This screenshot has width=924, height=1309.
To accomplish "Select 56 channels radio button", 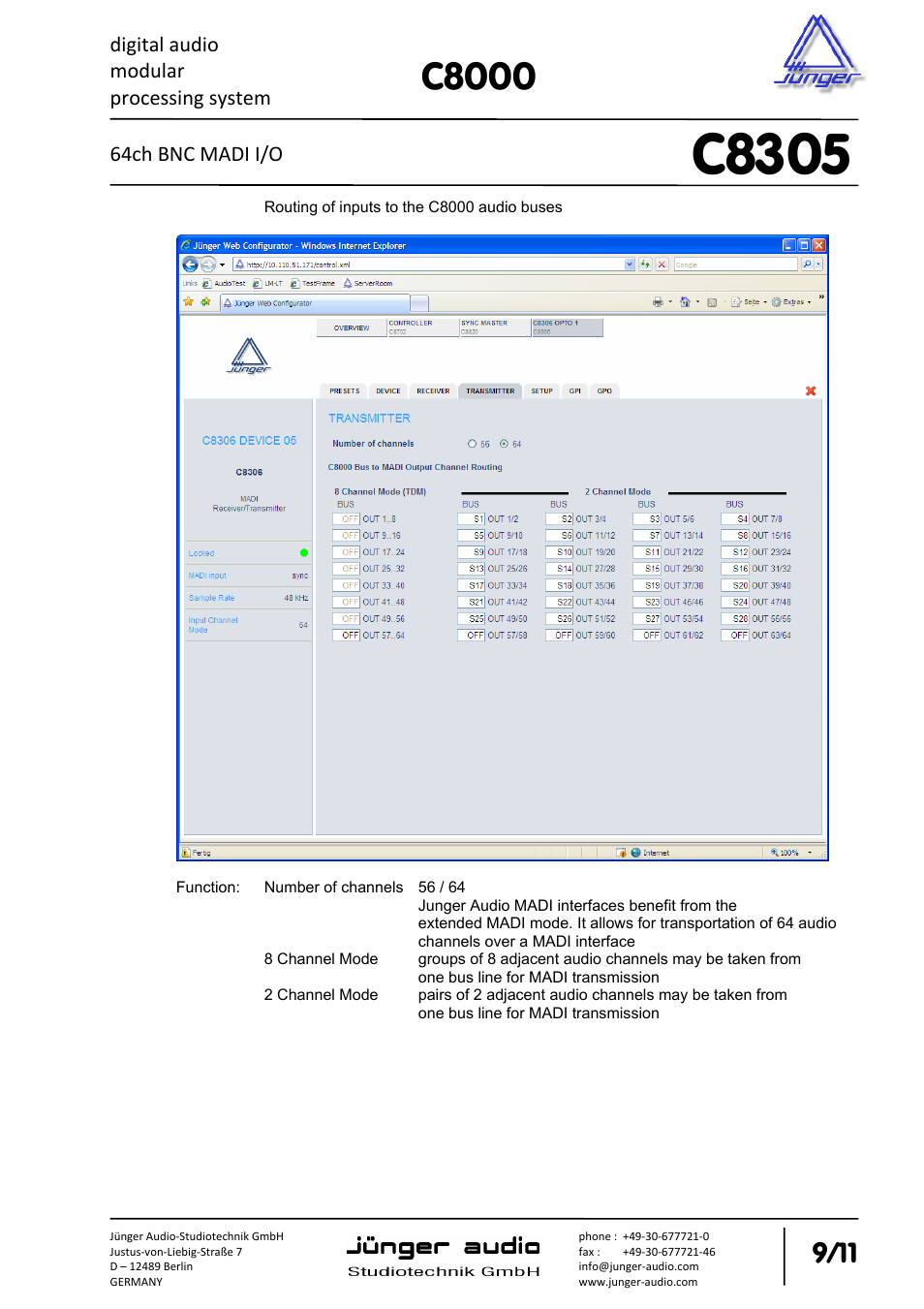I will pos(472,444).
